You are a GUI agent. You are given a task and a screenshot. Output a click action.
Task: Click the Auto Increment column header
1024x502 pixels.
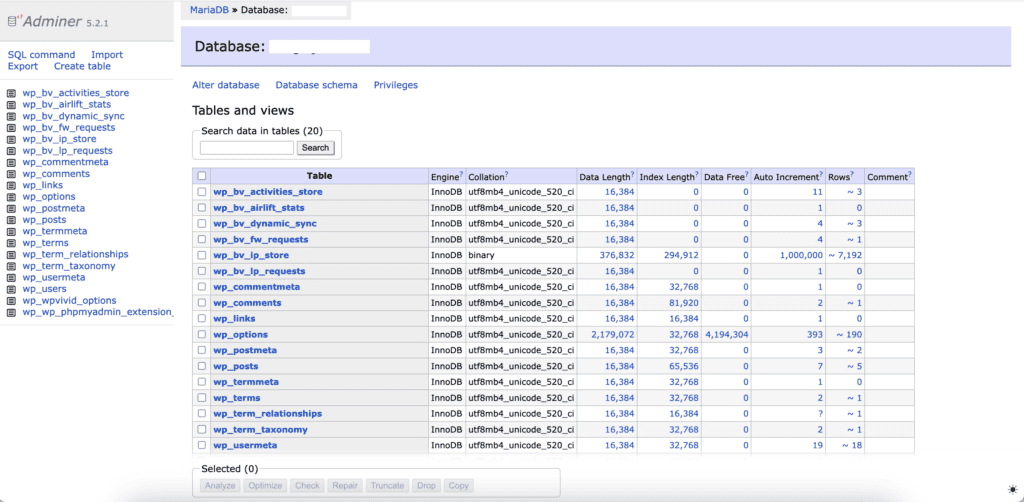786,176
